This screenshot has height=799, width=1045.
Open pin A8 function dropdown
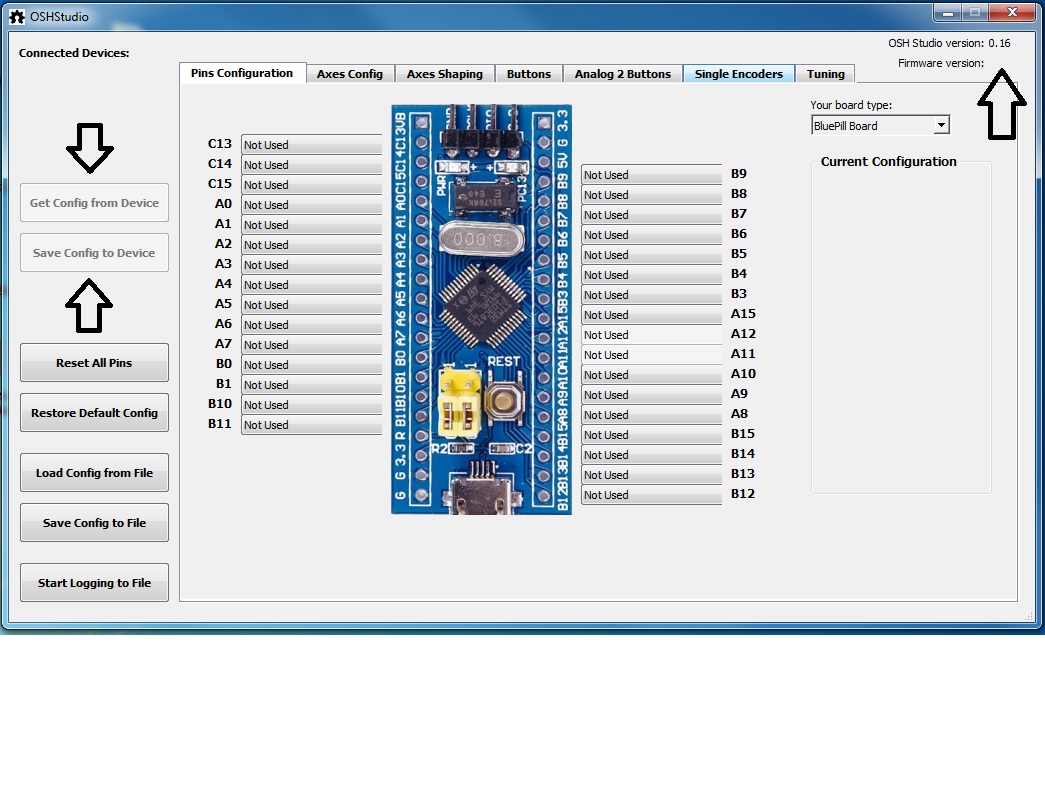[x=652, y=414]
